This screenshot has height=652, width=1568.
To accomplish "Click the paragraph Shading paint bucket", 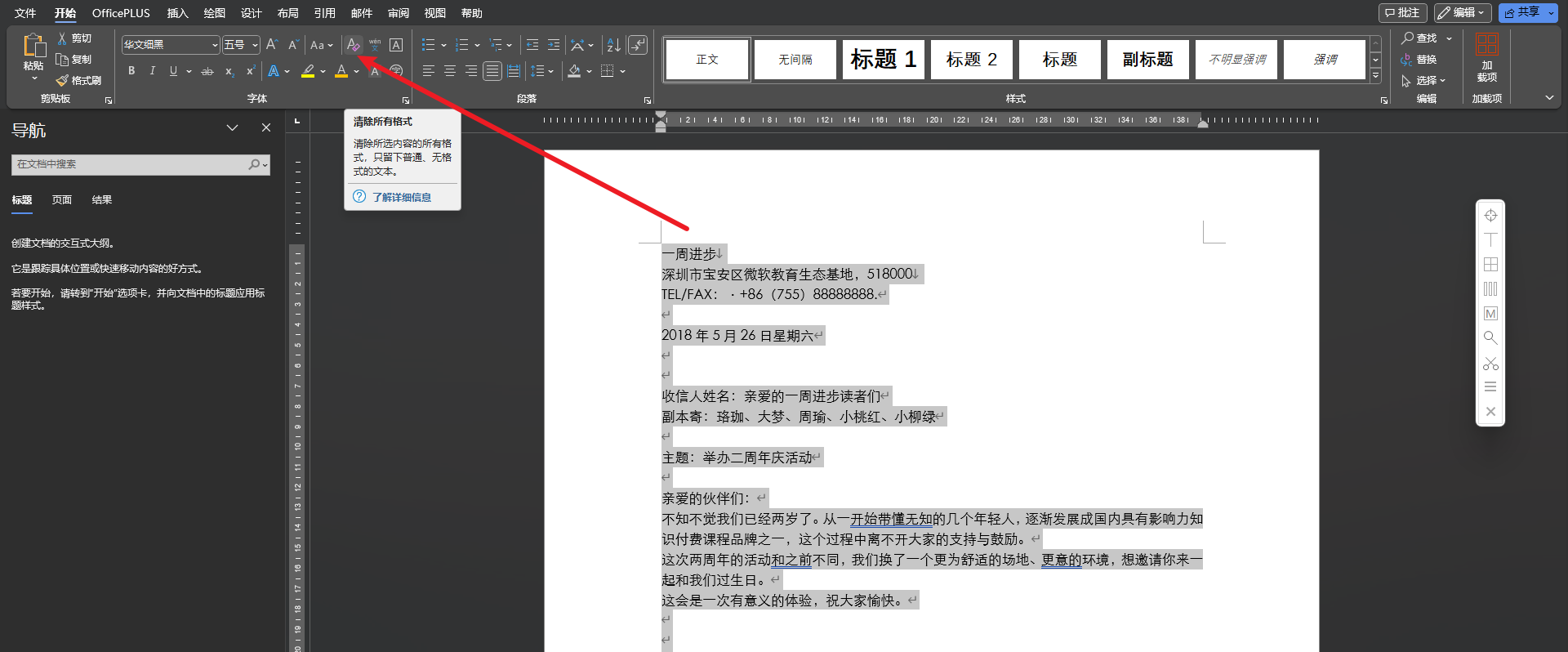I will [x=574, y=71].
